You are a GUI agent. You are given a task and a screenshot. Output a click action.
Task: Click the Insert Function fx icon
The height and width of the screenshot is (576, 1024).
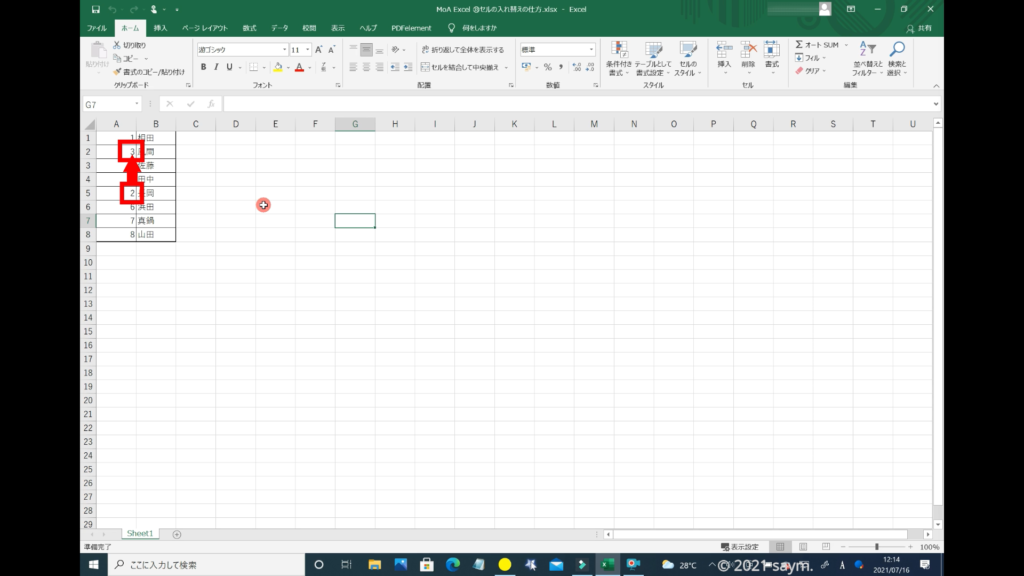click(211, 104)
